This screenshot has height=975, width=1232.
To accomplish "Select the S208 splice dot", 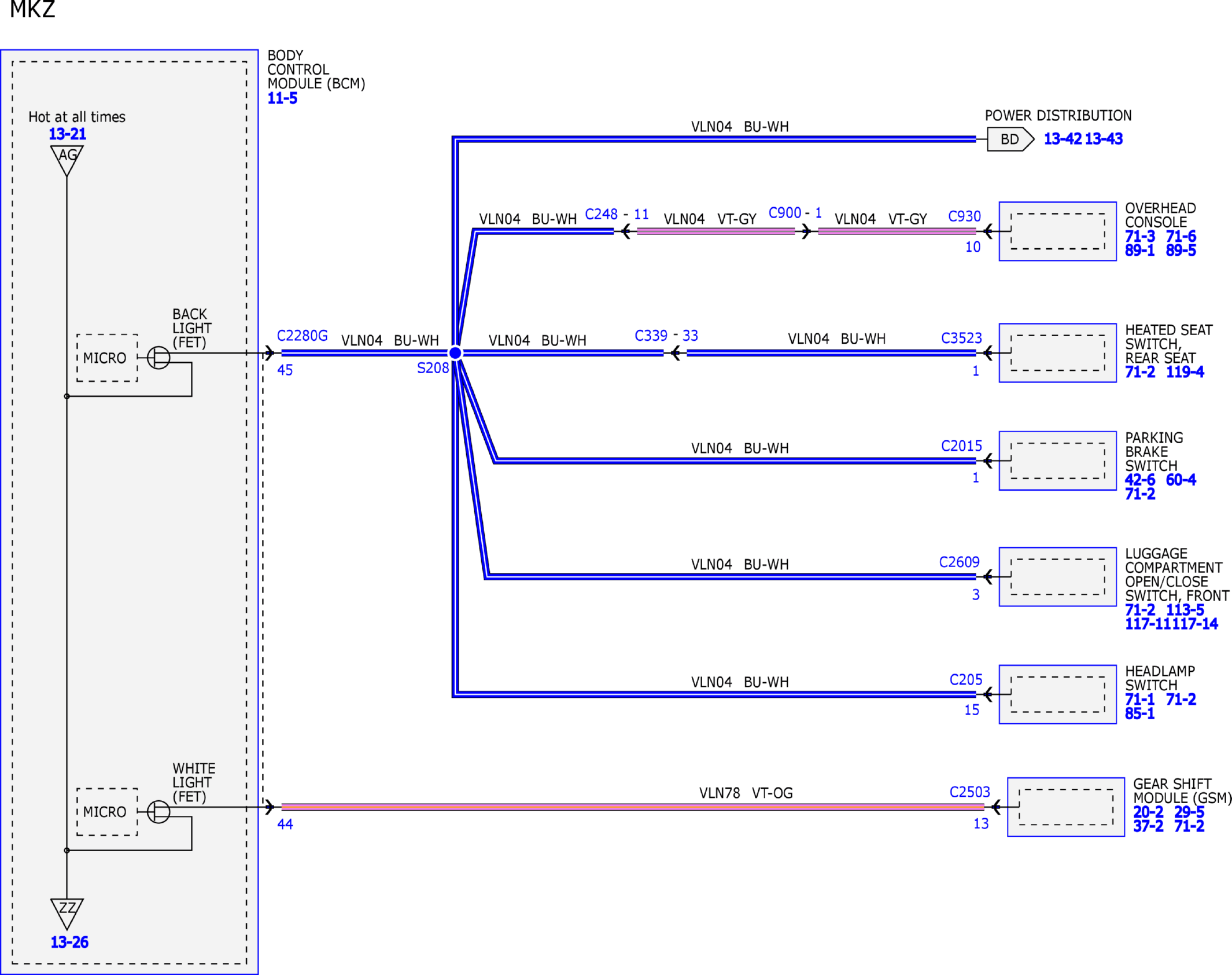I will [455, 353].
